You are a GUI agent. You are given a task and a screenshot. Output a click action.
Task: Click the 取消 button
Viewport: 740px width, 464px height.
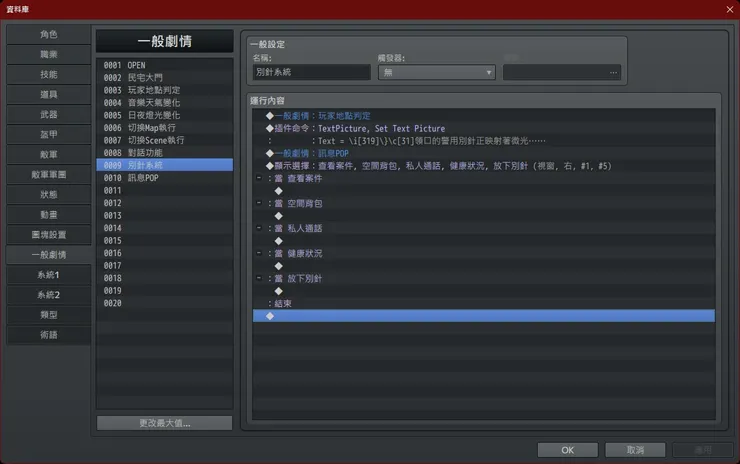tap(635, 450)
